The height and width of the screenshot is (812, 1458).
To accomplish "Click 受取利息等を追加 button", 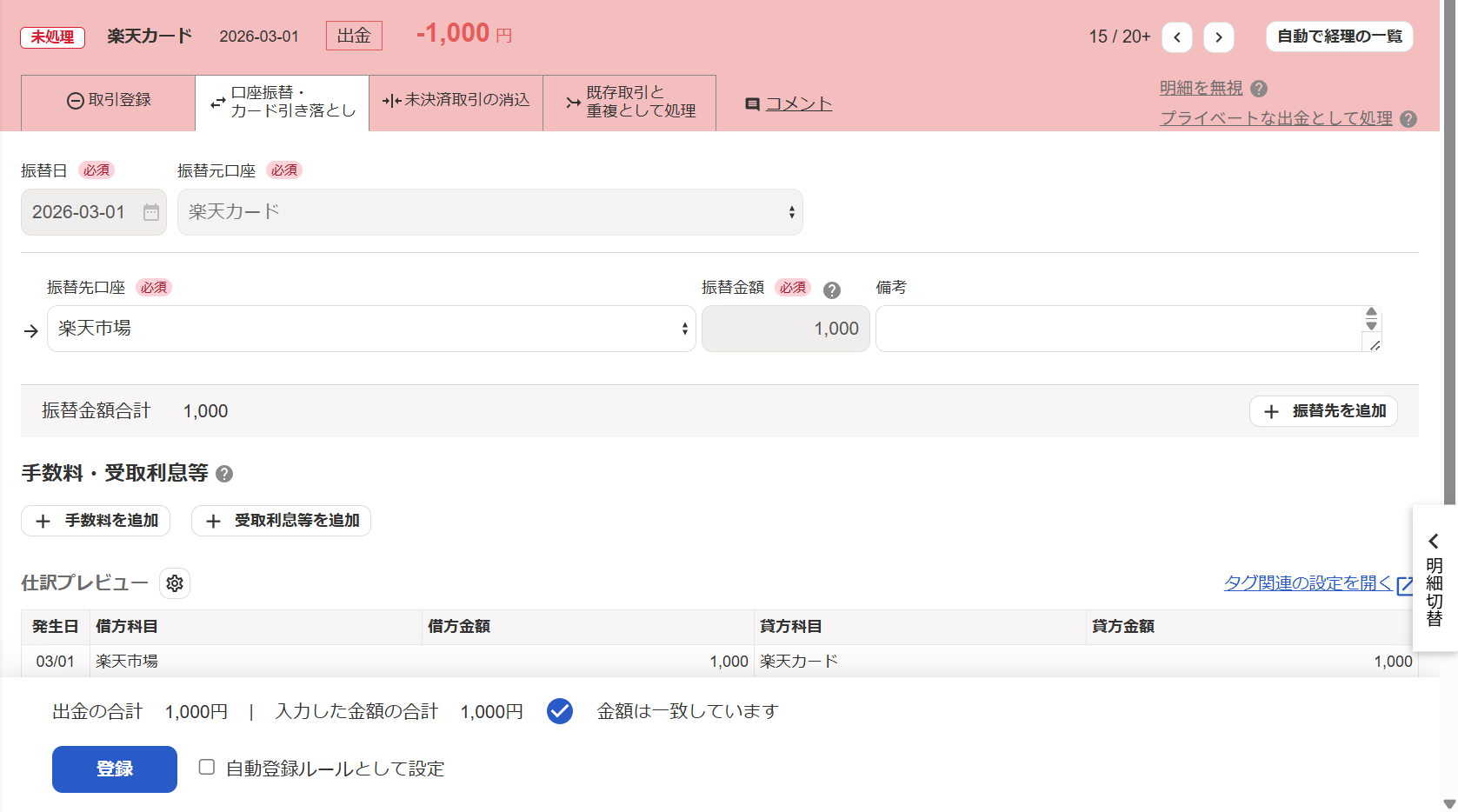I will coord(281,521).
